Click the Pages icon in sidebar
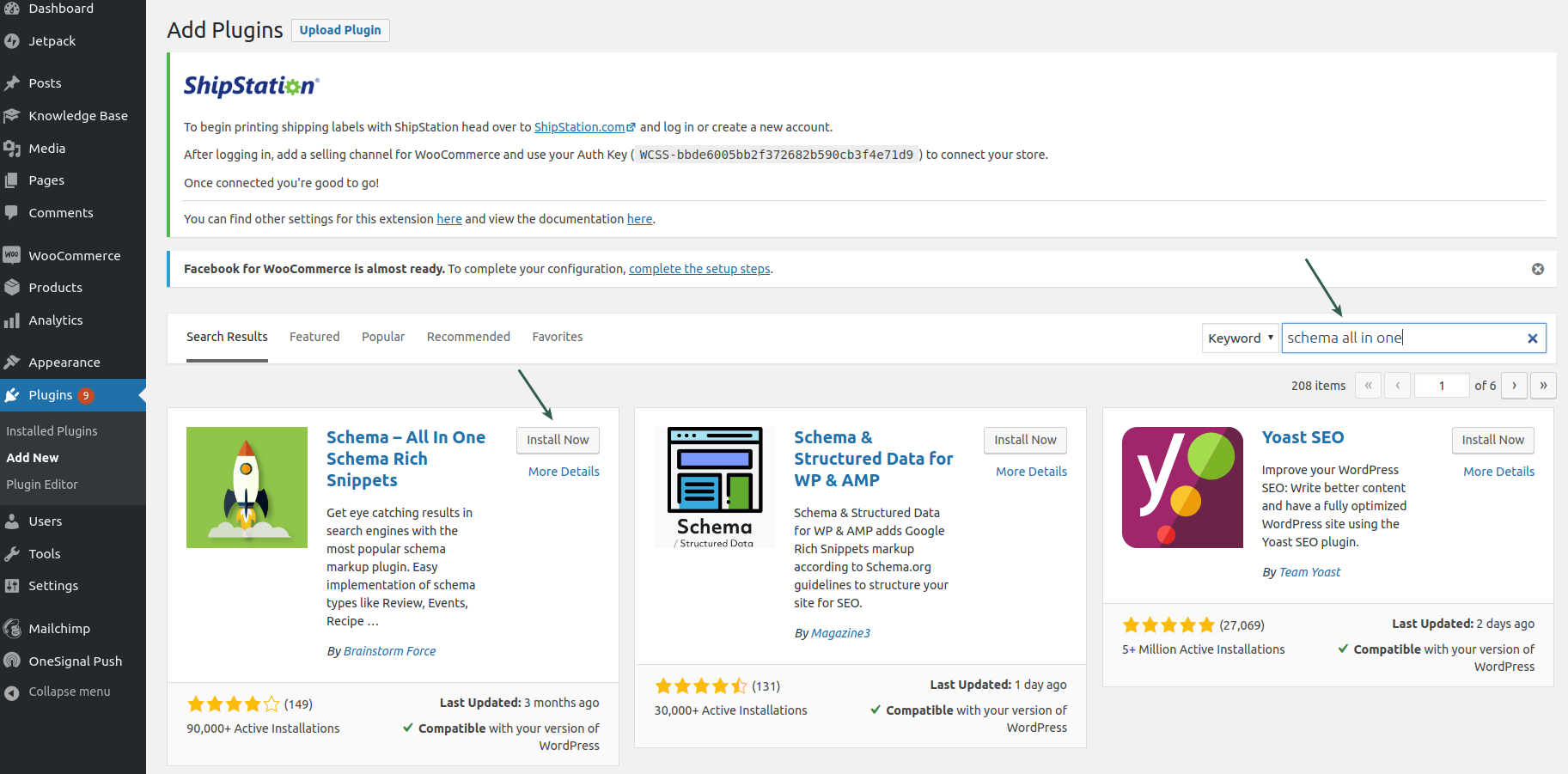The image size is (1568, 774). pyautogui.click(x=12, y=180)
